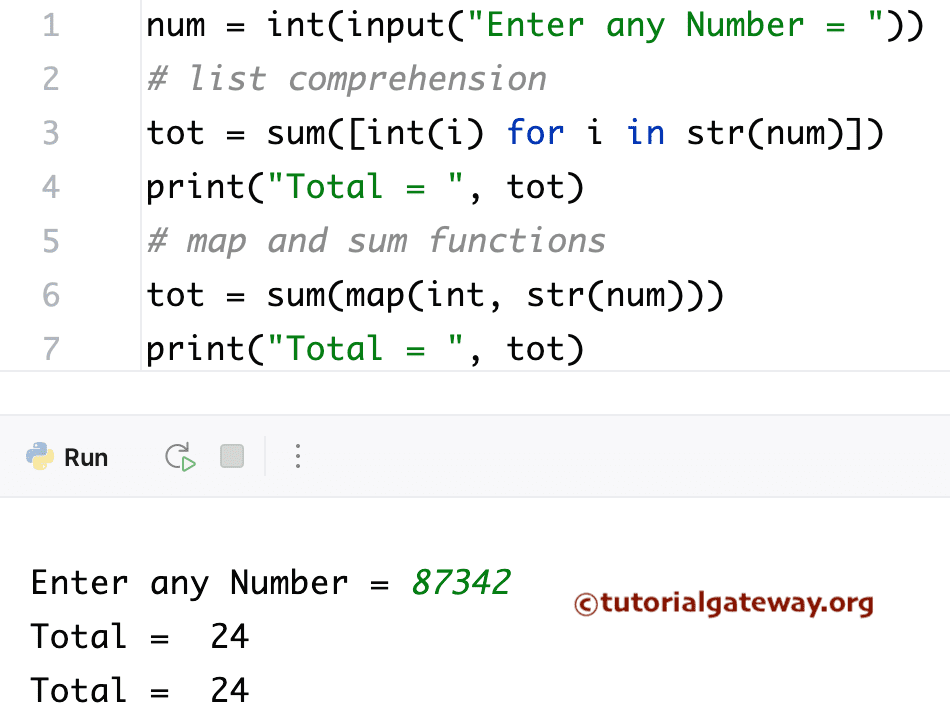Click the 'tot = sum(map(int' code line
The width and height of the screenshot is (950, 716).
coord(435,296)
